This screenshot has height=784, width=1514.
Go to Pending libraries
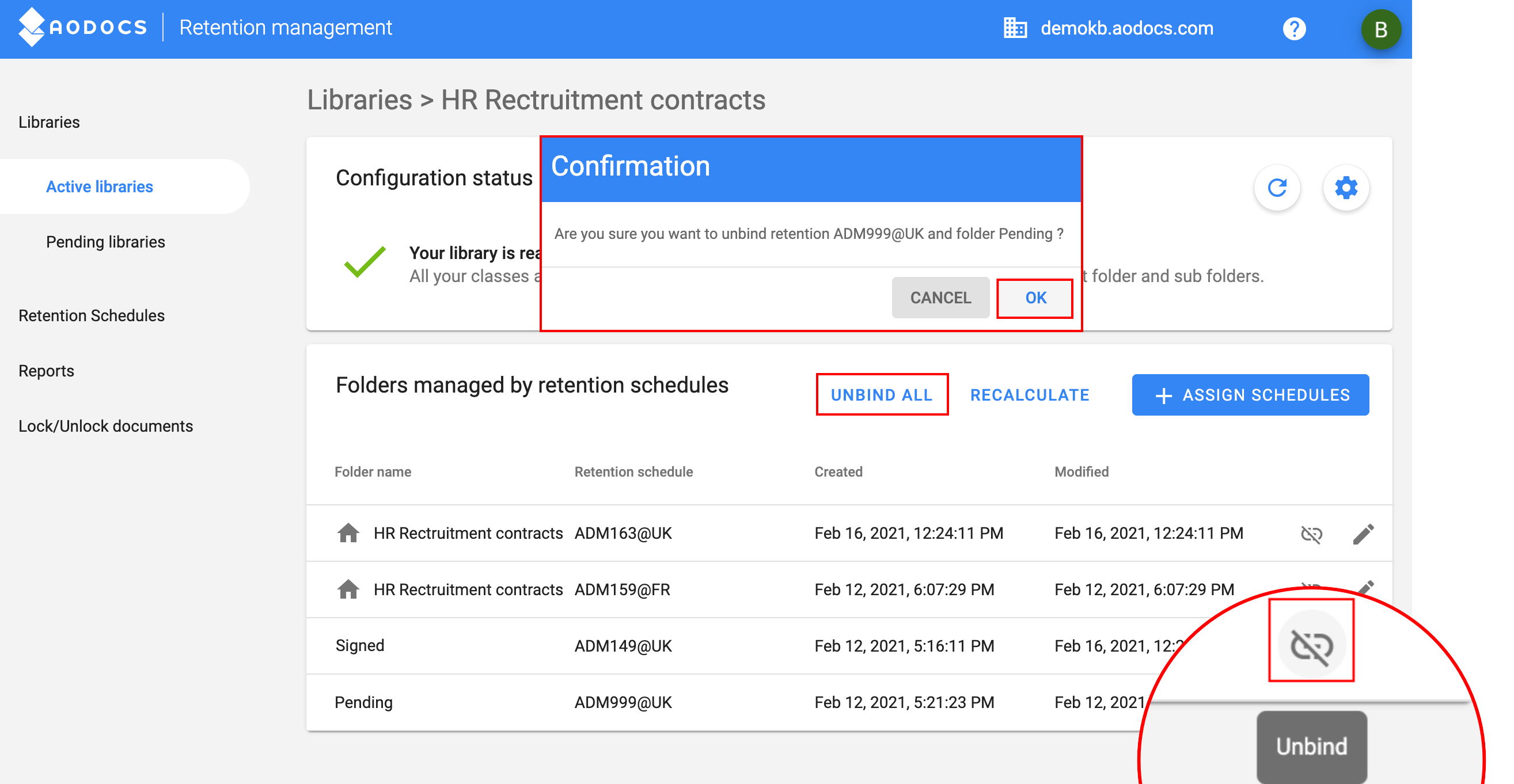tap(106, 241)
